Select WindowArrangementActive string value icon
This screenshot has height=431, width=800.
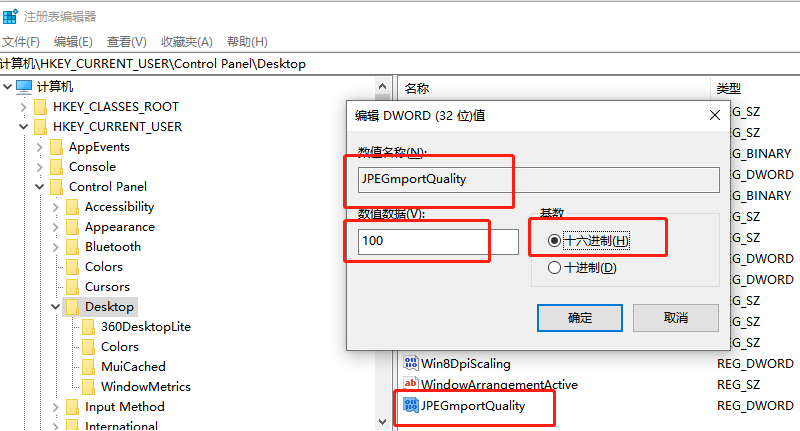click(x=411, y=384)
